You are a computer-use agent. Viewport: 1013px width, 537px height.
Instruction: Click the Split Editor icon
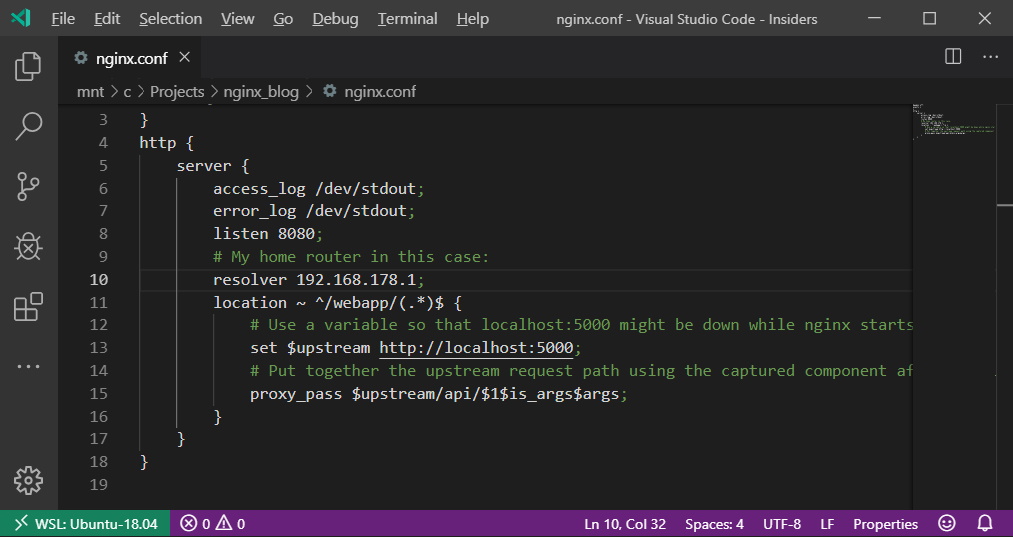[x=953, y=57]
